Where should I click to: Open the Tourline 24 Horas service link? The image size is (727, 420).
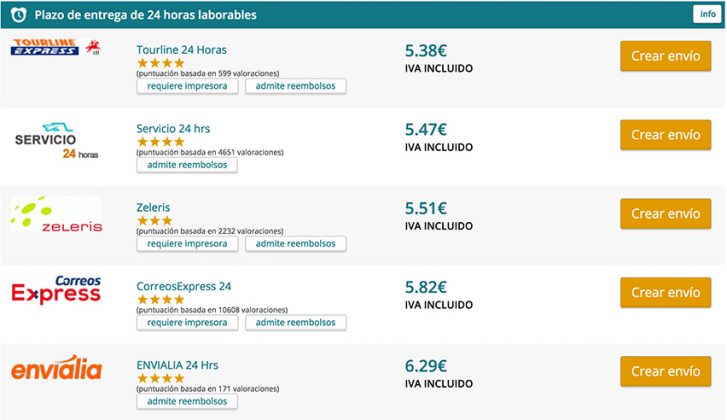pos(182,50)
